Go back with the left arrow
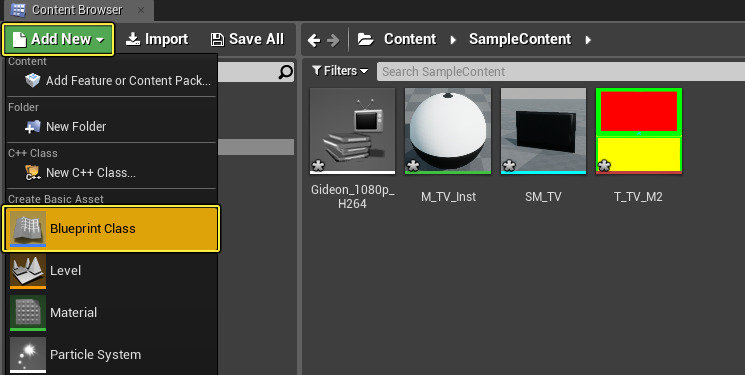745x375 pixels. [314, 40]
